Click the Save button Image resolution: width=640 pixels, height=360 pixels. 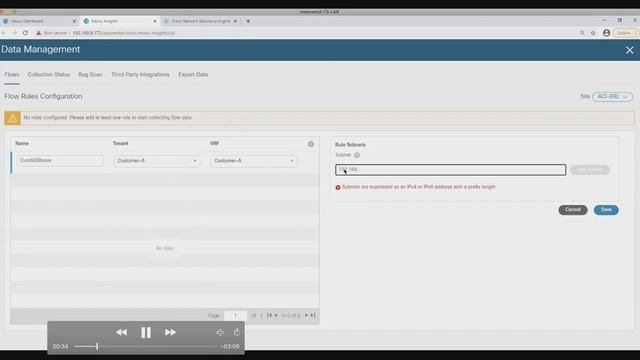click(x=606, y=210)
